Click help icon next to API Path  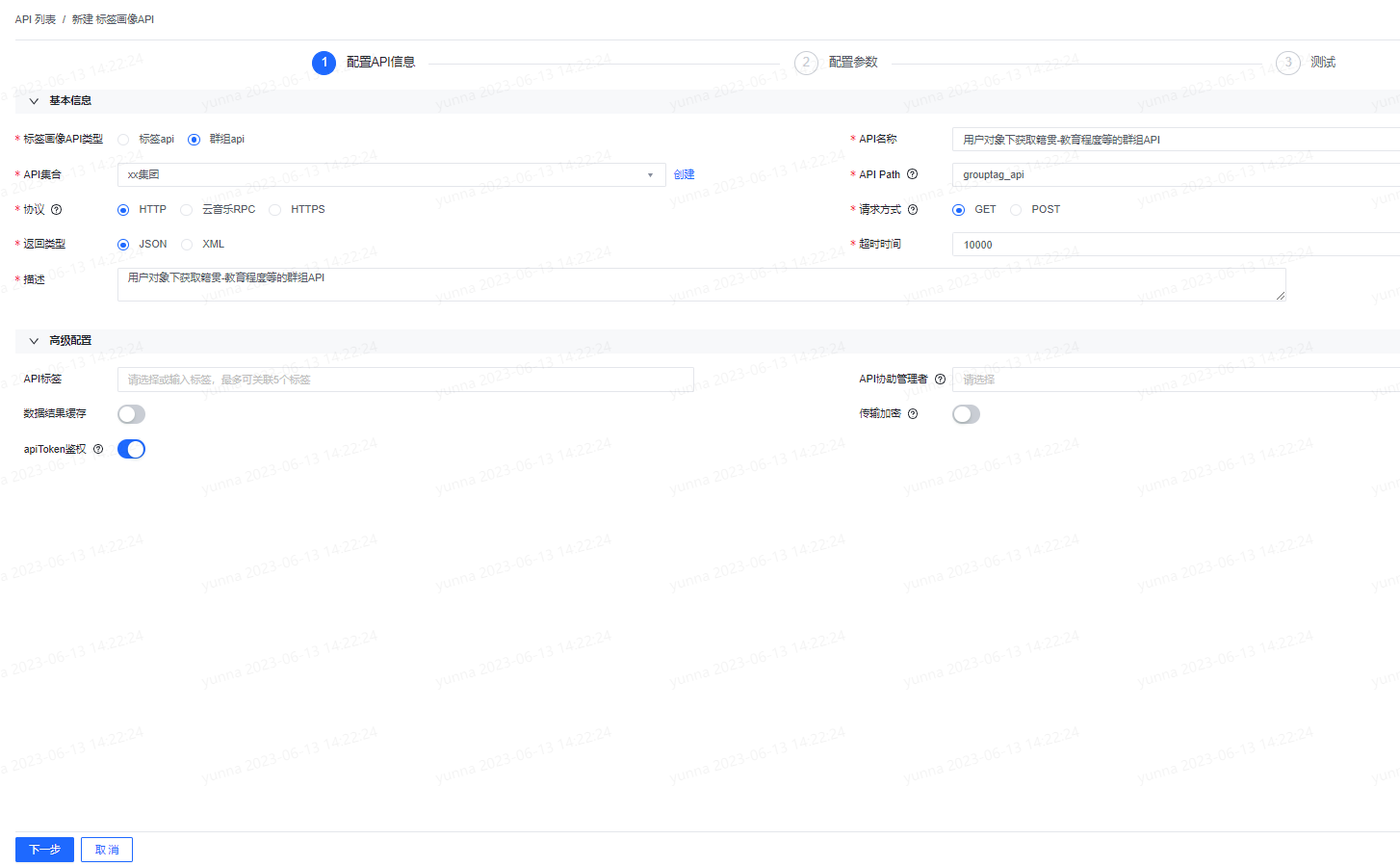pyautogui.click(x=913, y=174)
